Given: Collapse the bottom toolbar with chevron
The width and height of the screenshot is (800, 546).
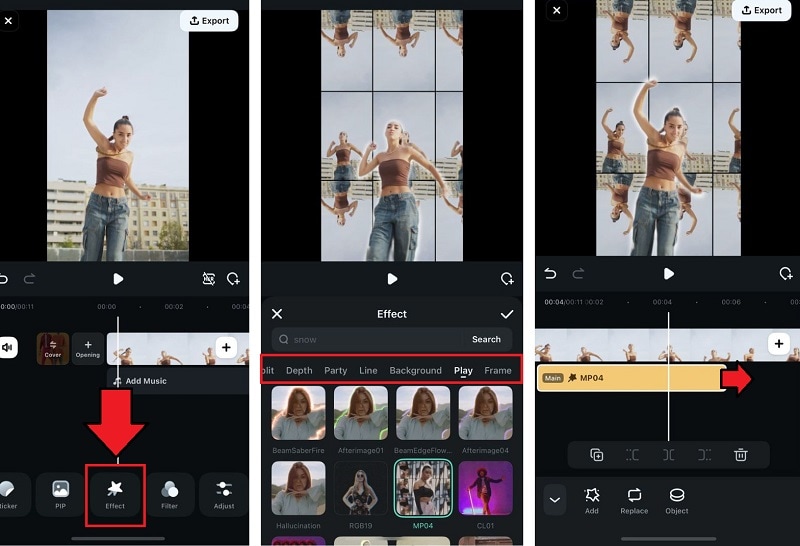Looking at the screenshot, I should coord(555,500).
